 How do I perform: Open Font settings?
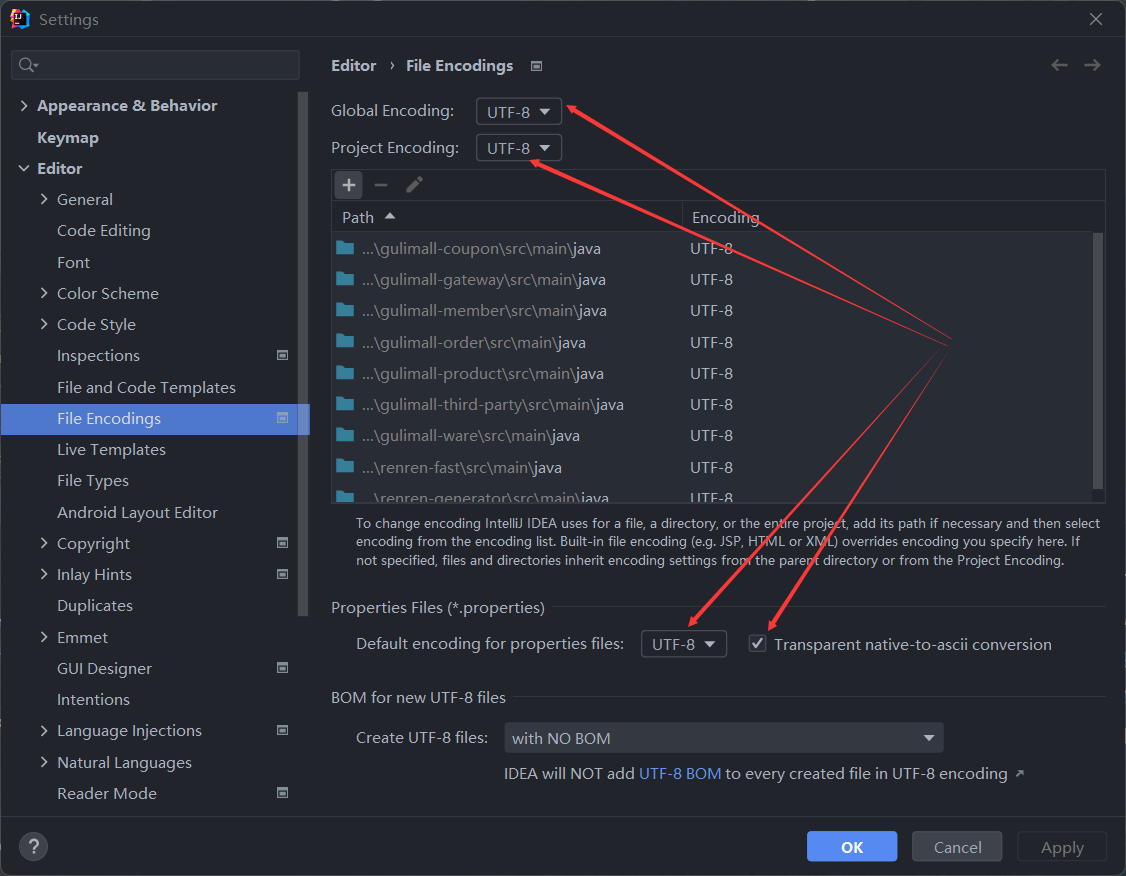tap(73, 262)
